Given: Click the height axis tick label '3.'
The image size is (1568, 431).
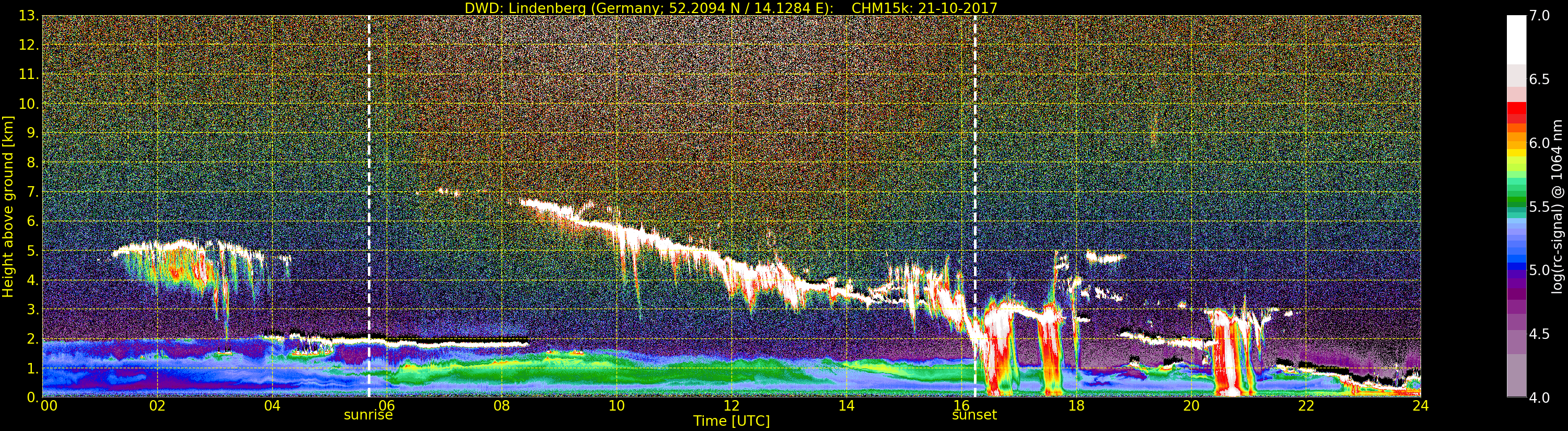Looking at the screenshot, I should point(32,310).
